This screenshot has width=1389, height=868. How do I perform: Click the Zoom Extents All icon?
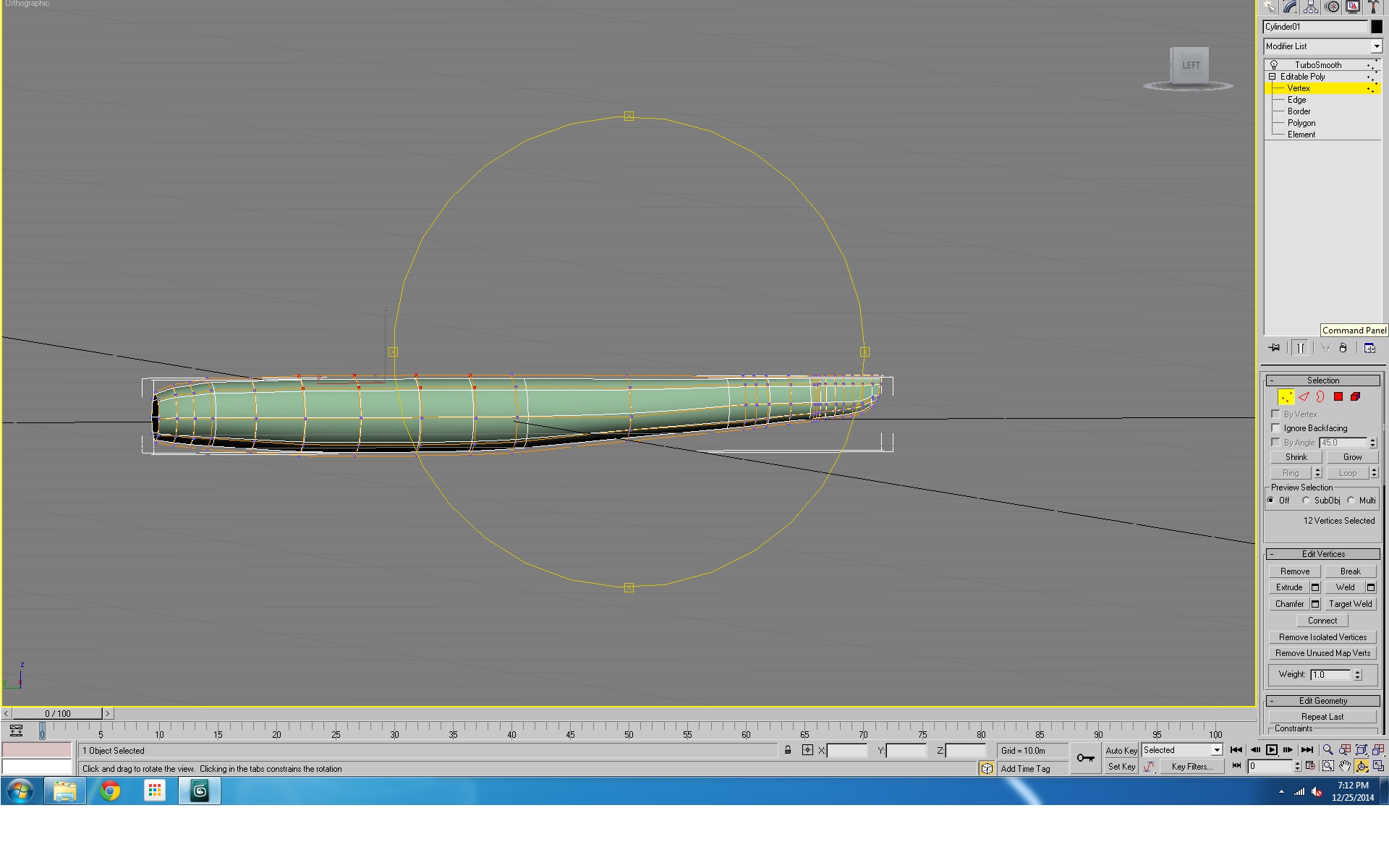click(1378, 750)
